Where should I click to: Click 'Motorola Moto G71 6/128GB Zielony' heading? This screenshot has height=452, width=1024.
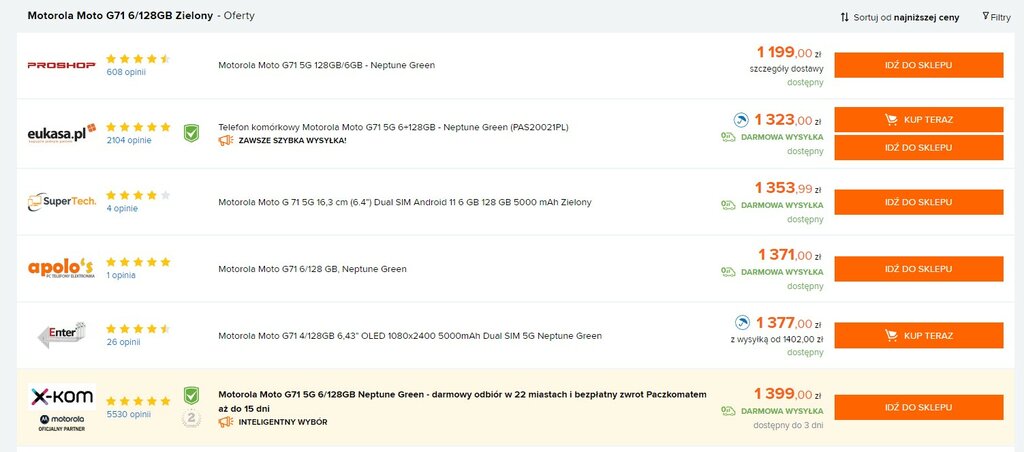coord(120,16)
